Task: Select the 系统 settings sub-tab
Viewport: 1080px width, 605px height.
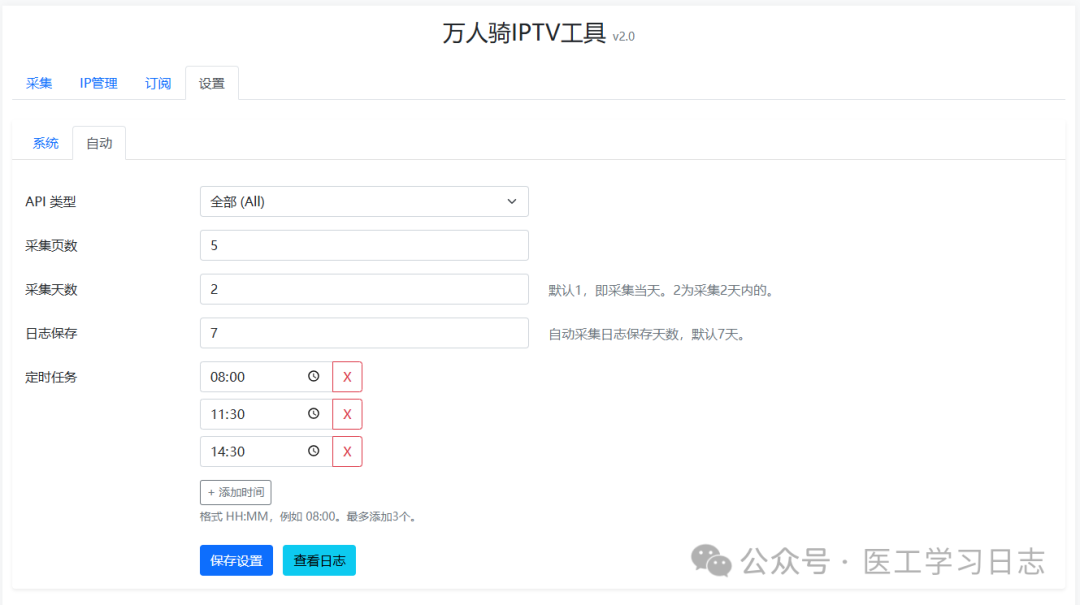Action: point(44,143)
